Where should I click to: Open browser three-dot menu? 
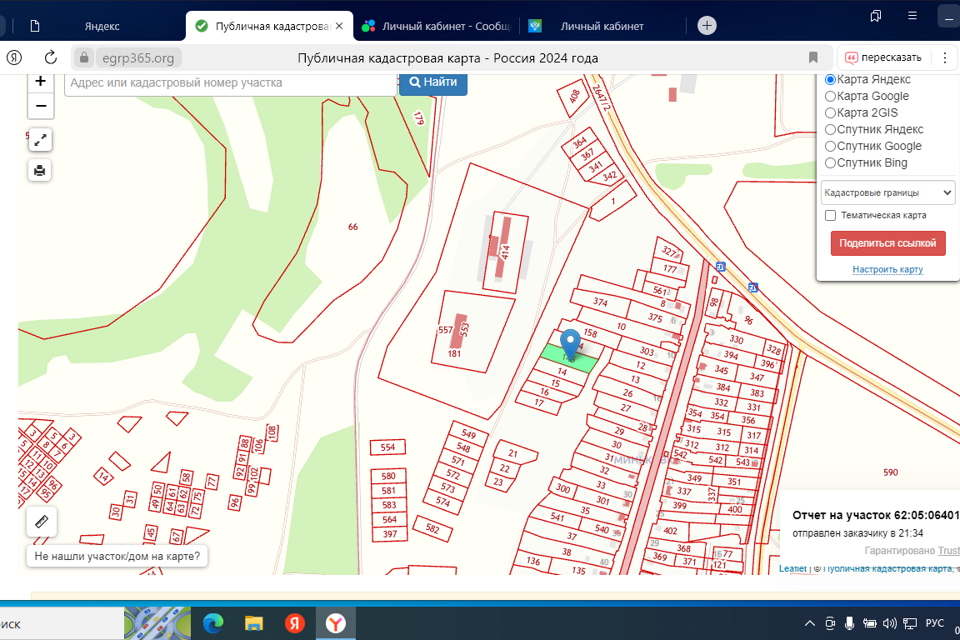coord(945,58)
